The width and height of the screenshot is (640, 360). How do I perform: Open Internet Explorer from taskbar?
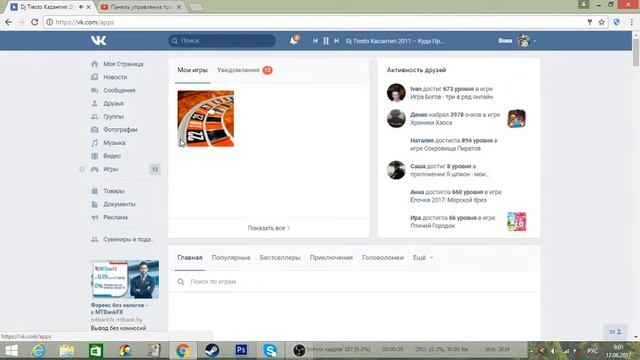[x=39, y=351]
